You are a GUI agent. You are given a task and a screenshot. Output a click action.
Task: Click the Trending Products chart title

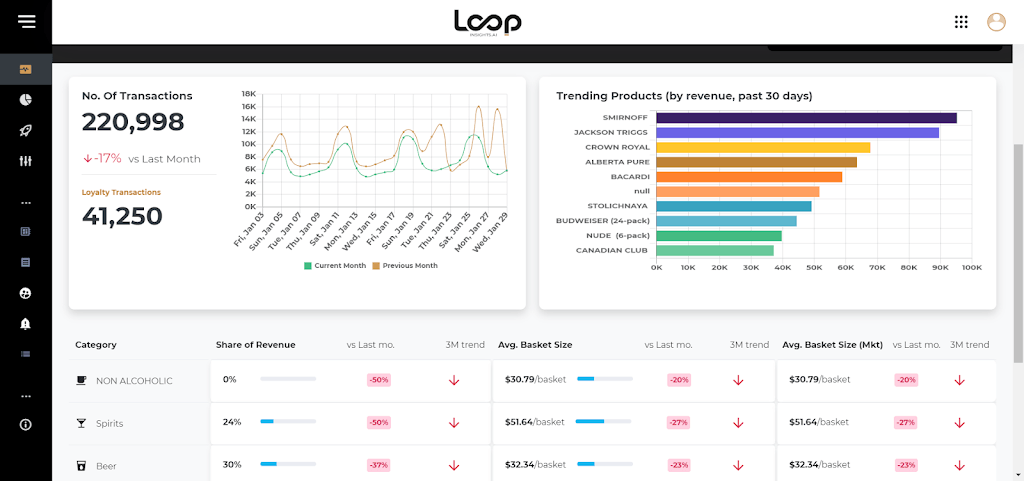[x=684, y=96]
